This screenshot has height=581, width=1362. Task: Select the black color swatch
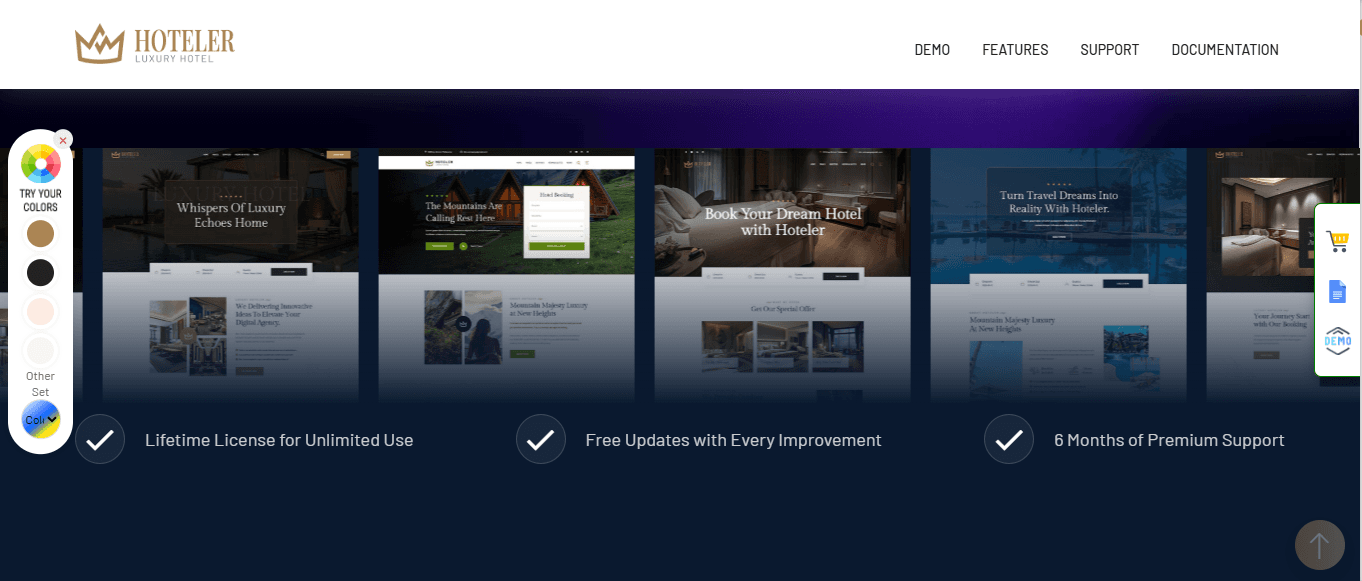tap(40, 272)
